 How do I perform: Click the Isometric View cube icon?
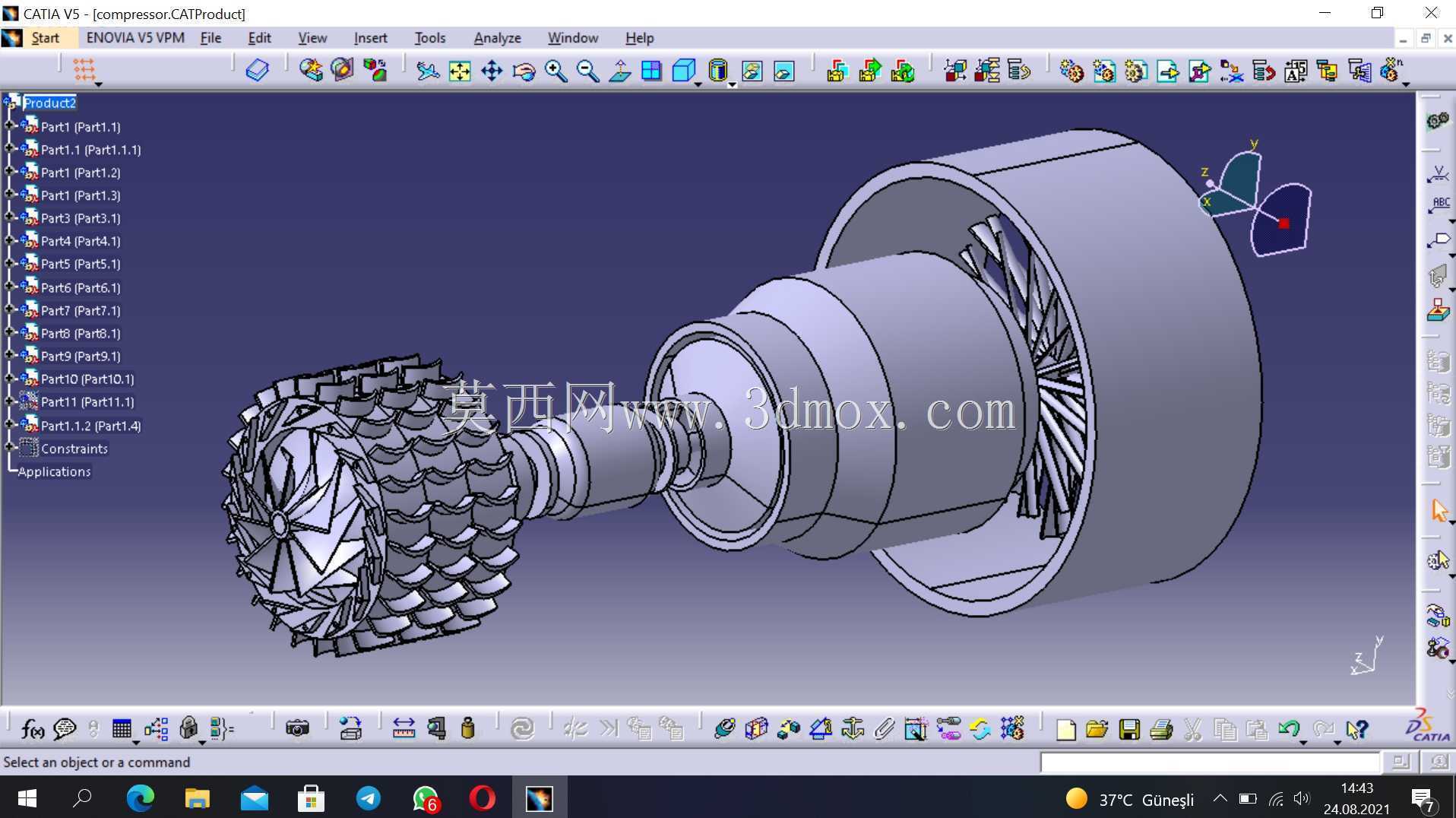tap(683, 71)
